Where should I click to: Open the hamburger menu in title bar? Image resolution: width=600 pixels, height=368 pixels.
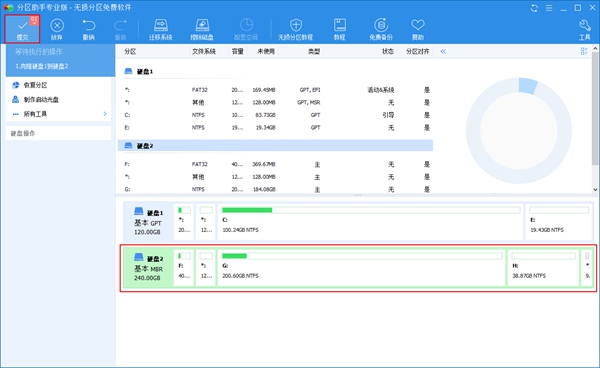coord(549,8)
